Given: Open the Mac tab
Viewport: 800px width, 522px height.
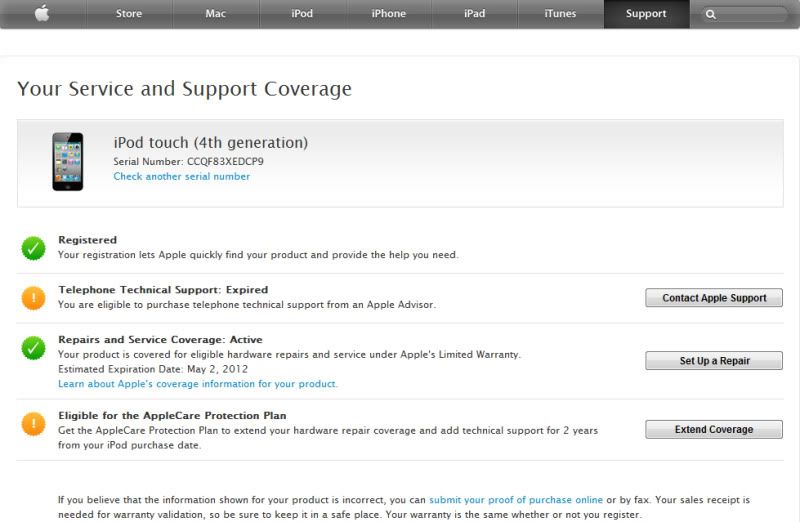Looking at the screenshot, I should tap(215, 14).
